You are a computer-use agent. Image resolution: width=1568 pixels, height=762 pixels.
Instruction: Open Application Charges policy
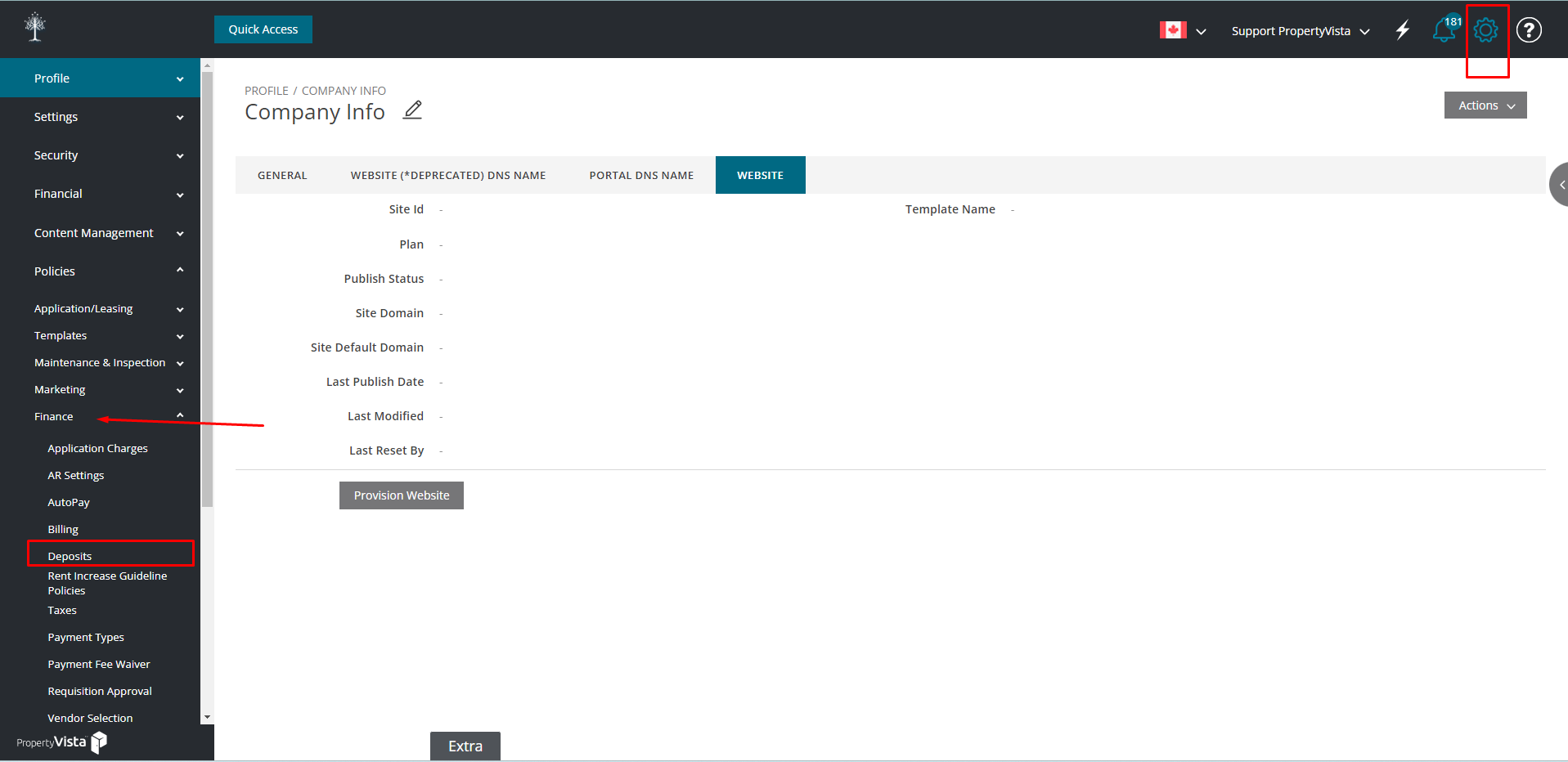click(97, 449)
